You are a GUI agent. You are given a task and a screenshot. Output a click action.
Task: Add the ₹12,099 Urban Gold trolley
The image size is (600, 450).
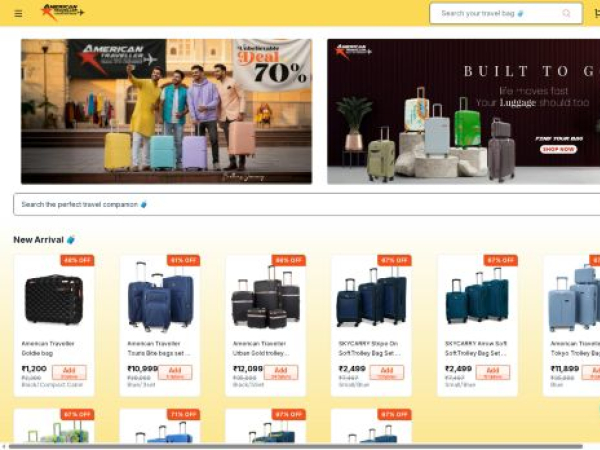(281, 372)
